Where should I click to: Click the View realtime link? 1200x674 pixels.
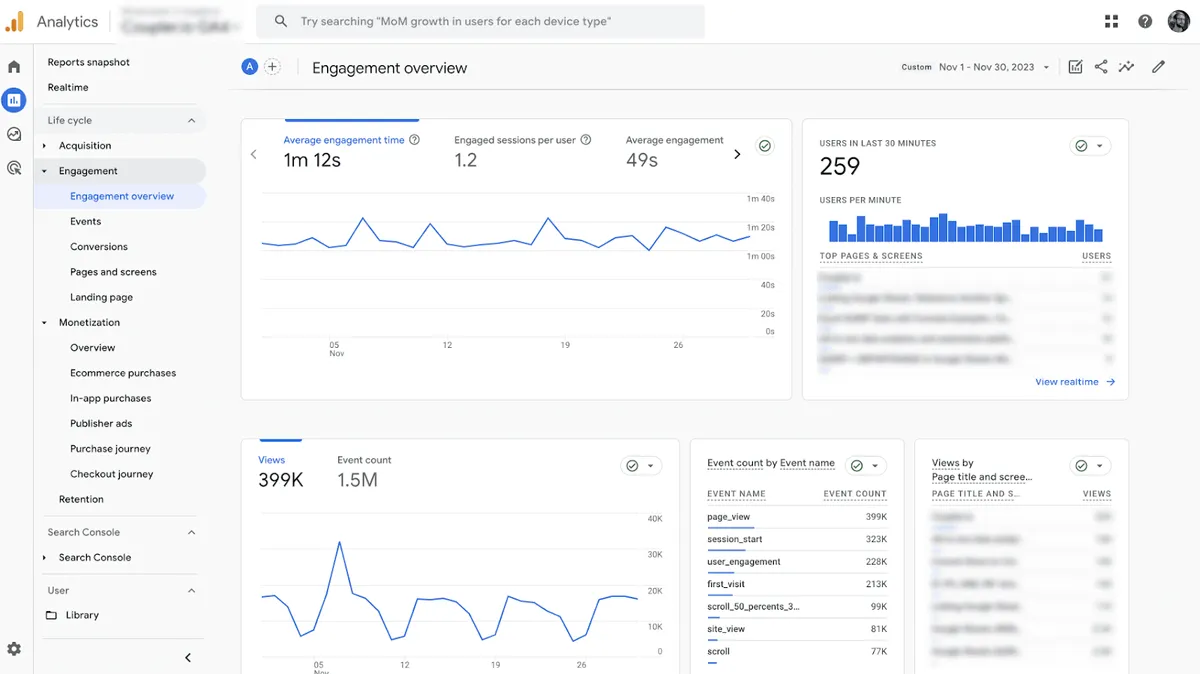click(x=1067, y=382)
